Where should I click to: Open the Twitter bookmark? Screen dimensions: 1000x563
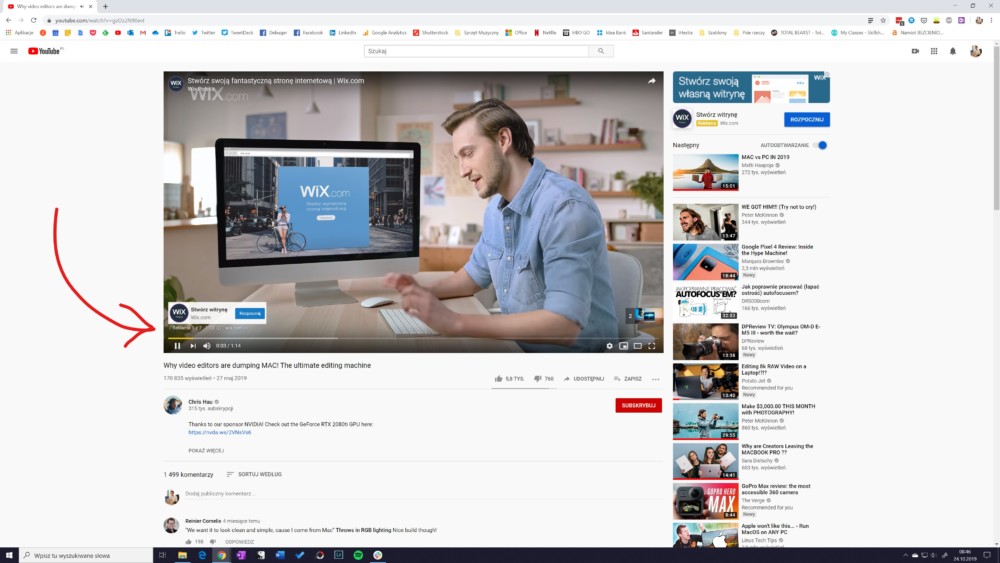[203, 33]
